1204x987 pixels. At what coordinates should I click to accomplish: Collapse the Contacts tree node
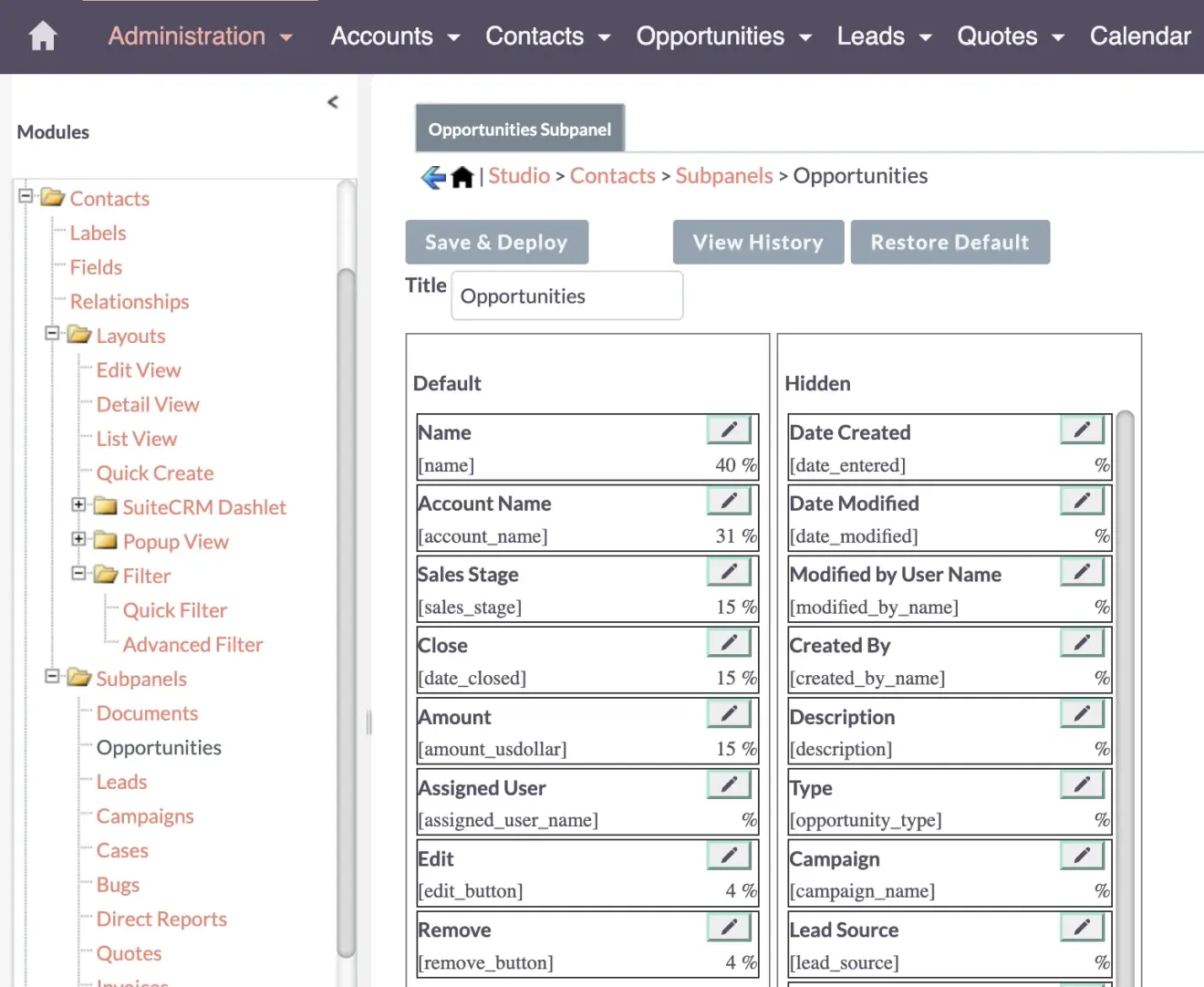click(26, 198)
